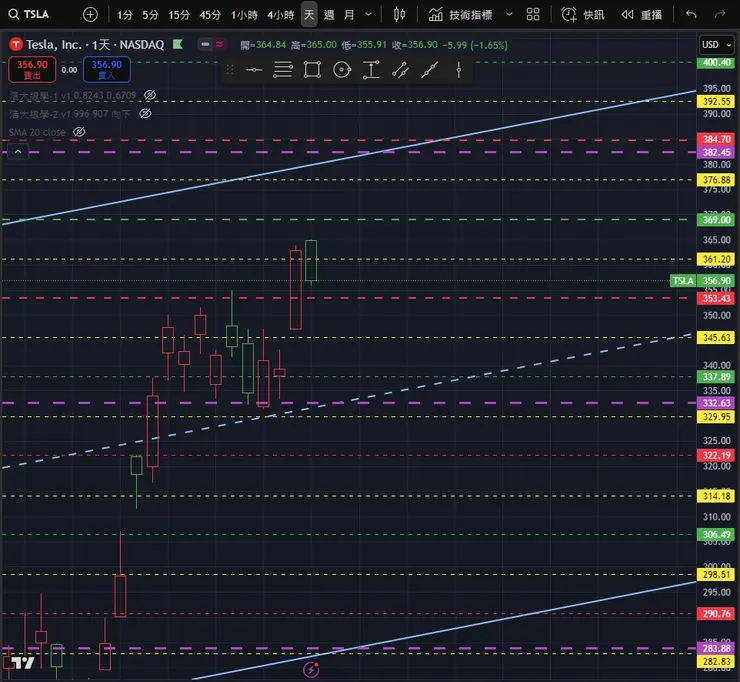Select the trend line drawing tool

pyautogui.click(x=429, y=70)
